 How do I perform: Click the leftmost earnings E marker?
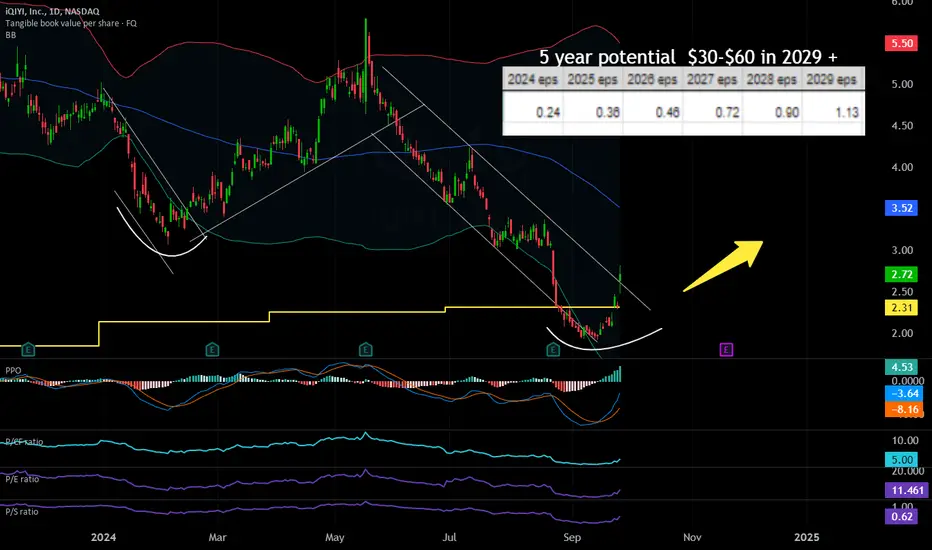tap(28, 350)
